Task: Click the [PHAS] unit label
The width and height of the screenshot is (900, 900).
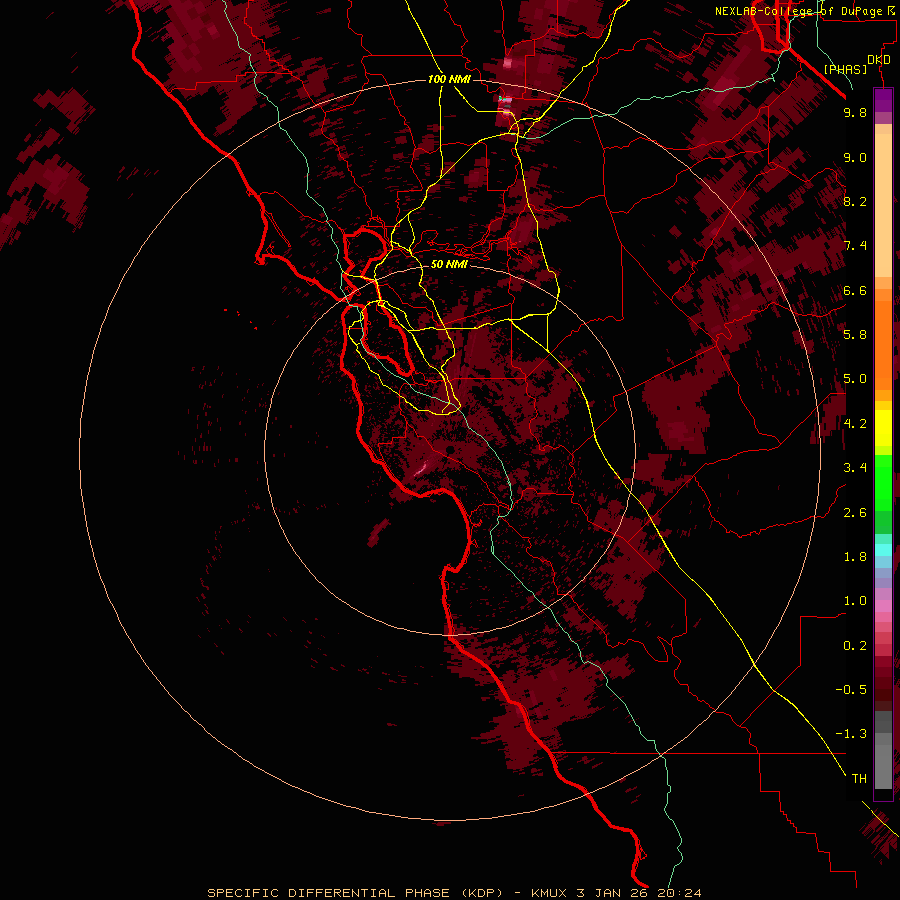Action: click(845, 70)
